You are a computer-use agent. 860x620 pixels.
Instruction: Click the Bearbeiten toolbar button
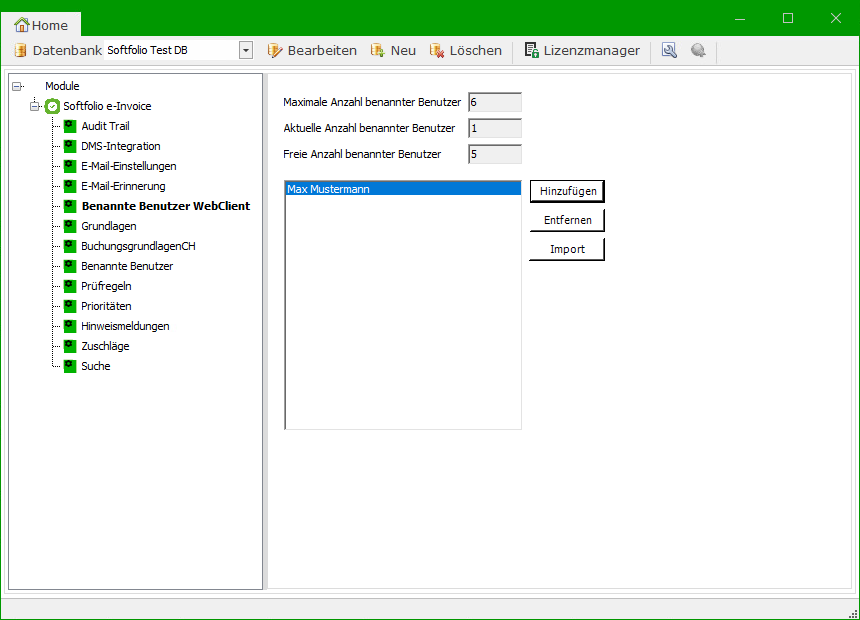[x=312, y=50]
